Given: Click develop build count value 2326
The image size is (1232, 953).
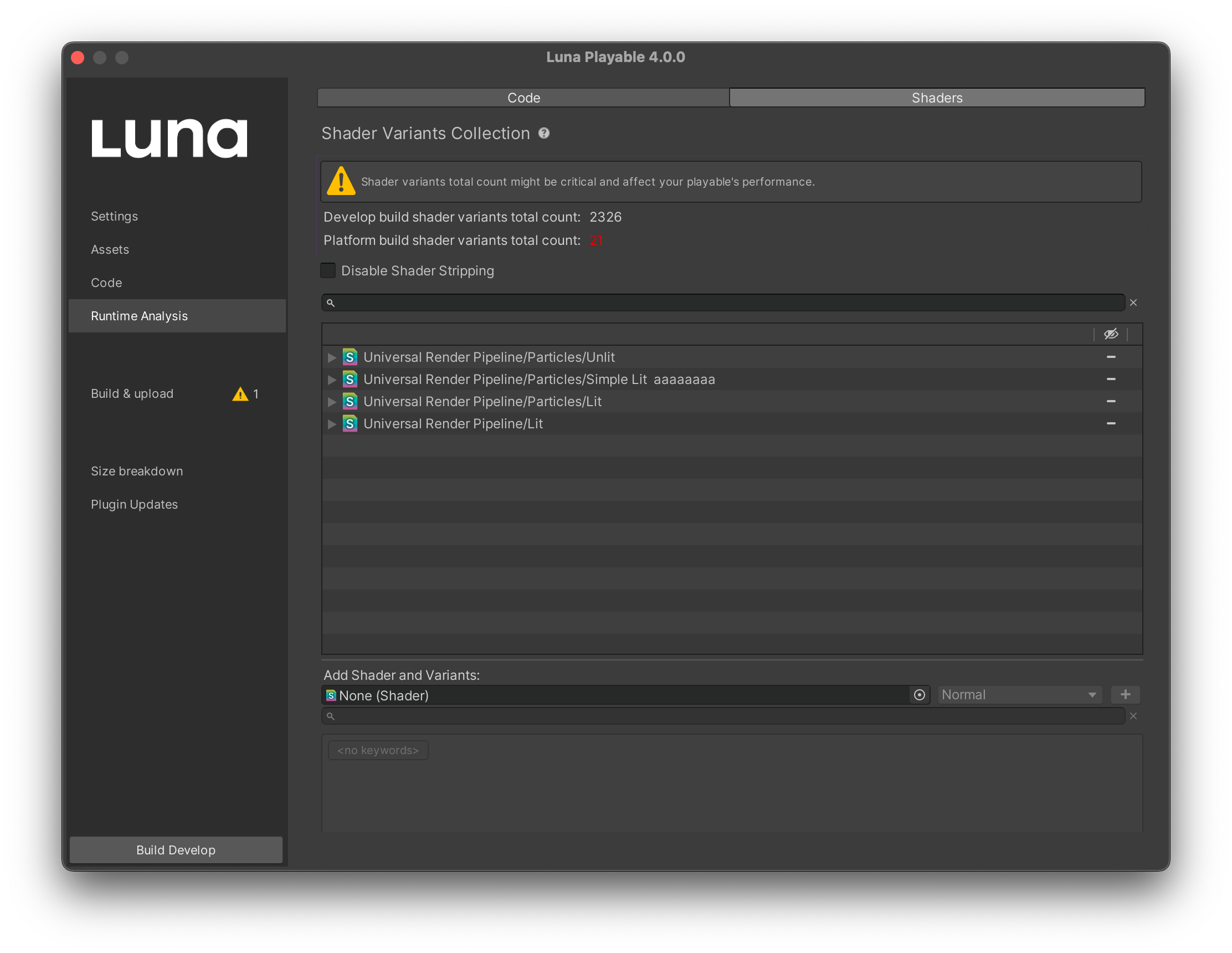Looking at the screenshot, I should click(x=605, y=217).
